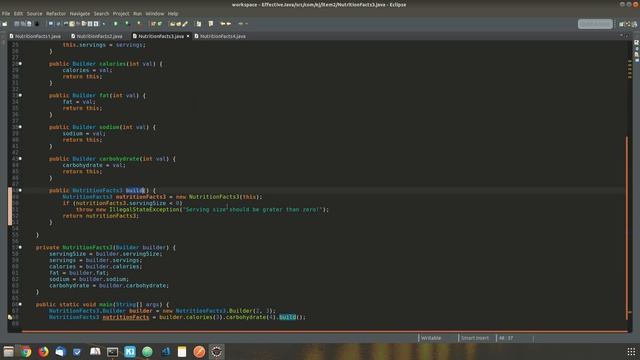This screenshot has width=640, height=360.
Task: Open the File menu
Action: click(x=6, y=13)
